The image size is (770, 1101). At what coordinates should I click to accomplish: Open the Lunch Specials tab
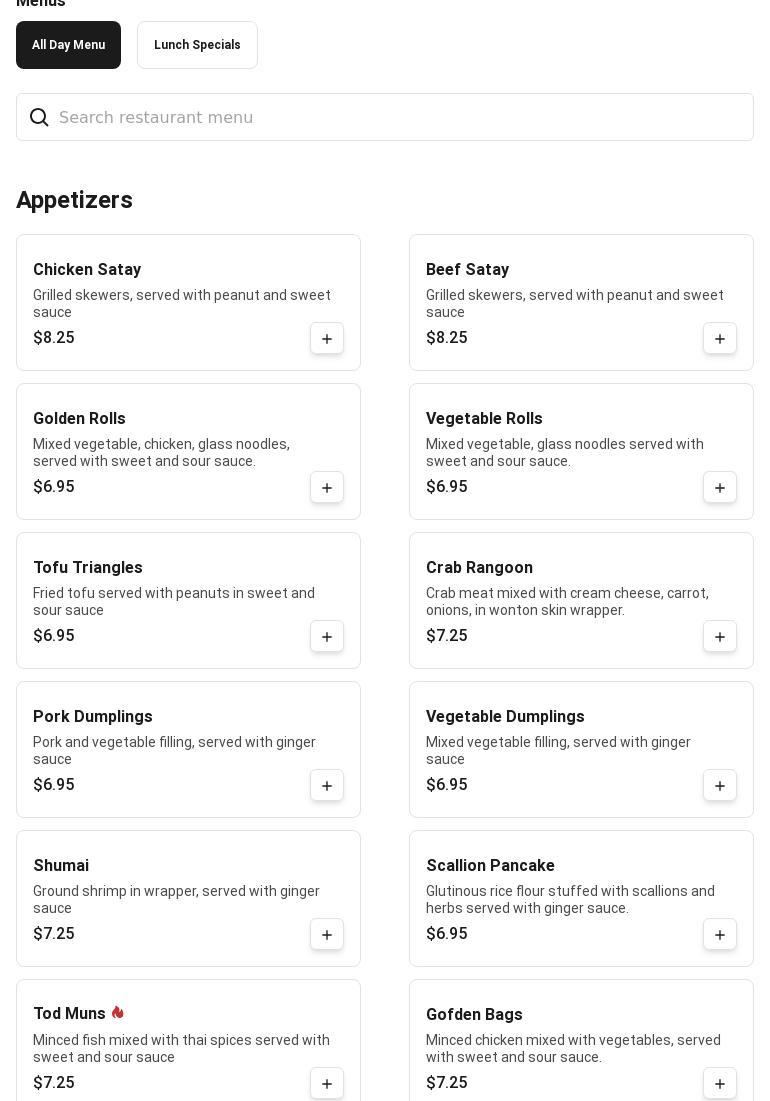[197, 45]
